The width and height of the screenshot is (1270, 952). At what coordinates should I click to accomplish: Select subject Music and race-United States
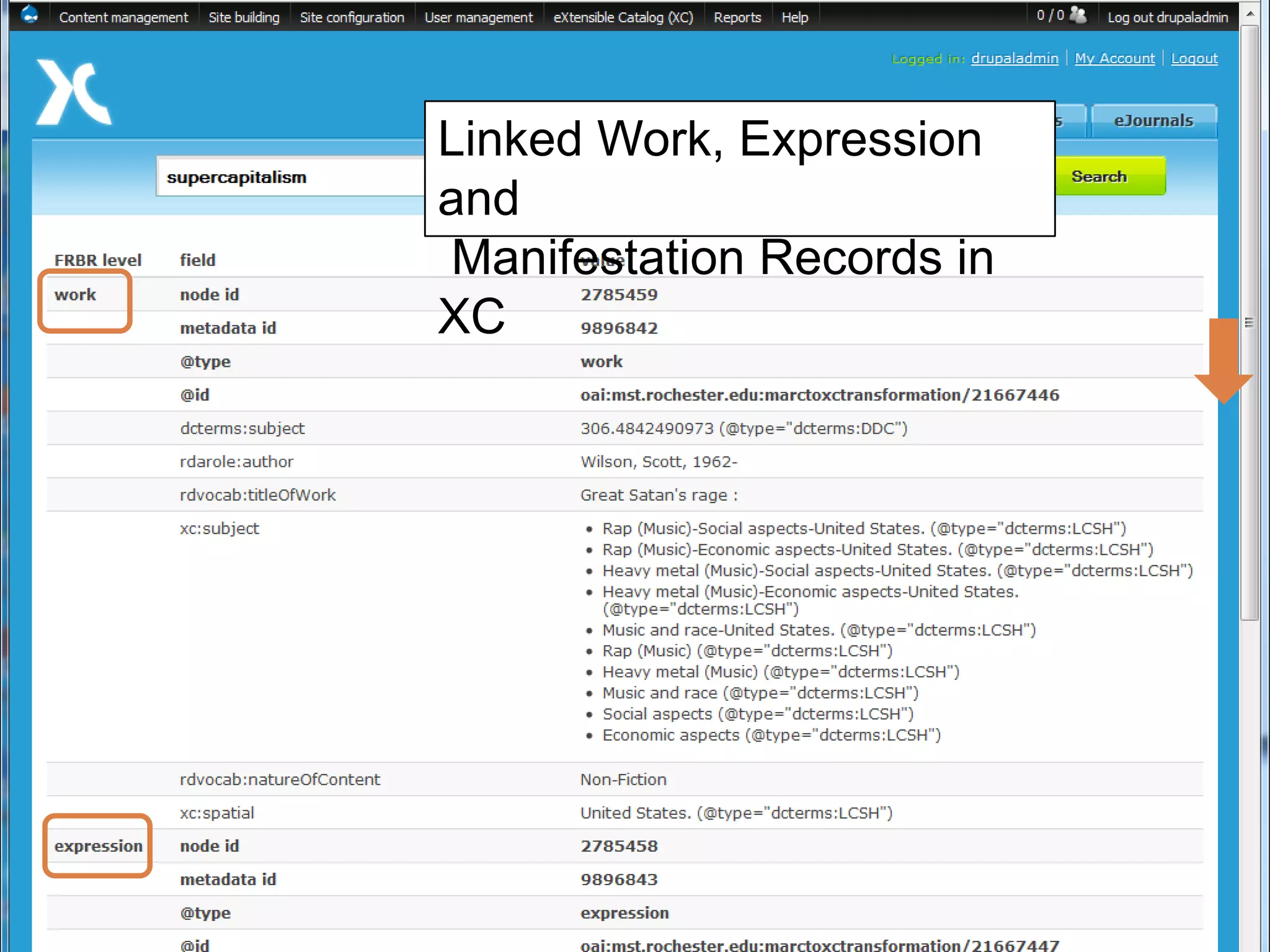click(819, 630)
